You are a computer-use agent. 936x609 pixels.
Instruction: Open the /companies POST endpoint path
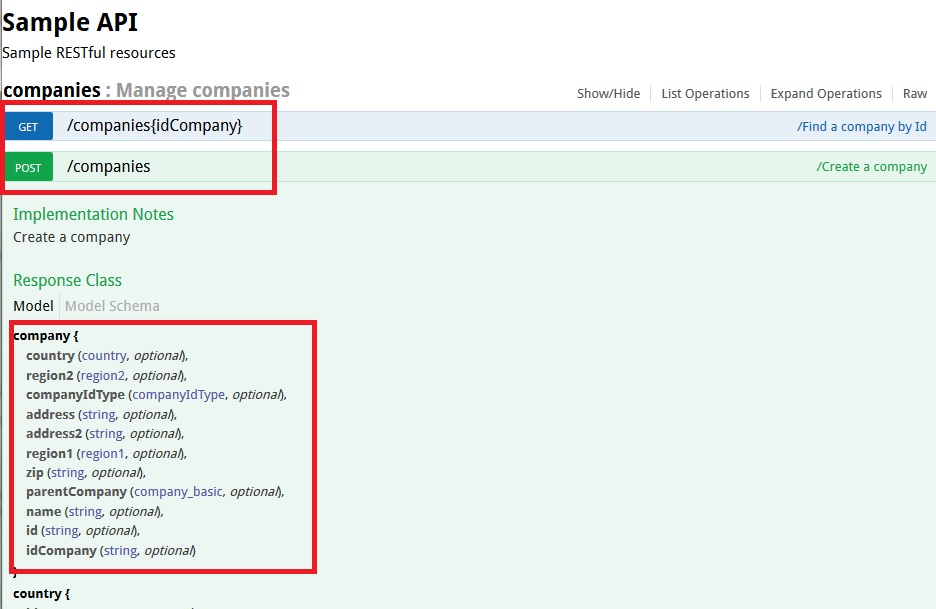109,167
